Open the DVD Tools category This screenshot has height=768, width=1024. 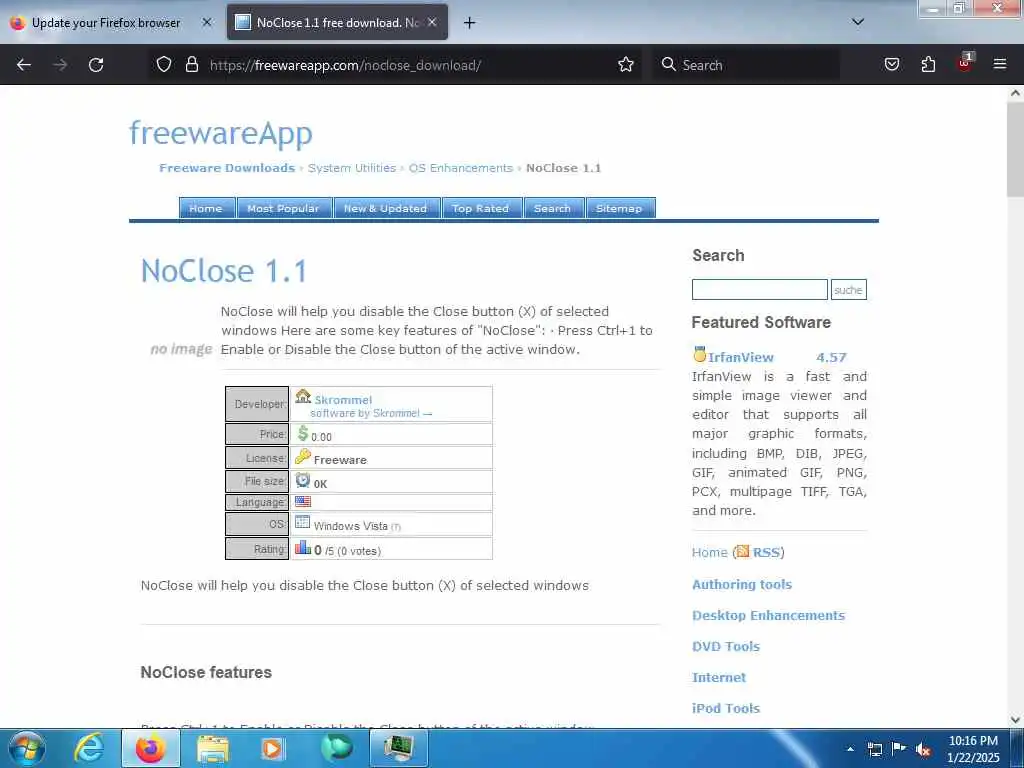tap(726, 647)
